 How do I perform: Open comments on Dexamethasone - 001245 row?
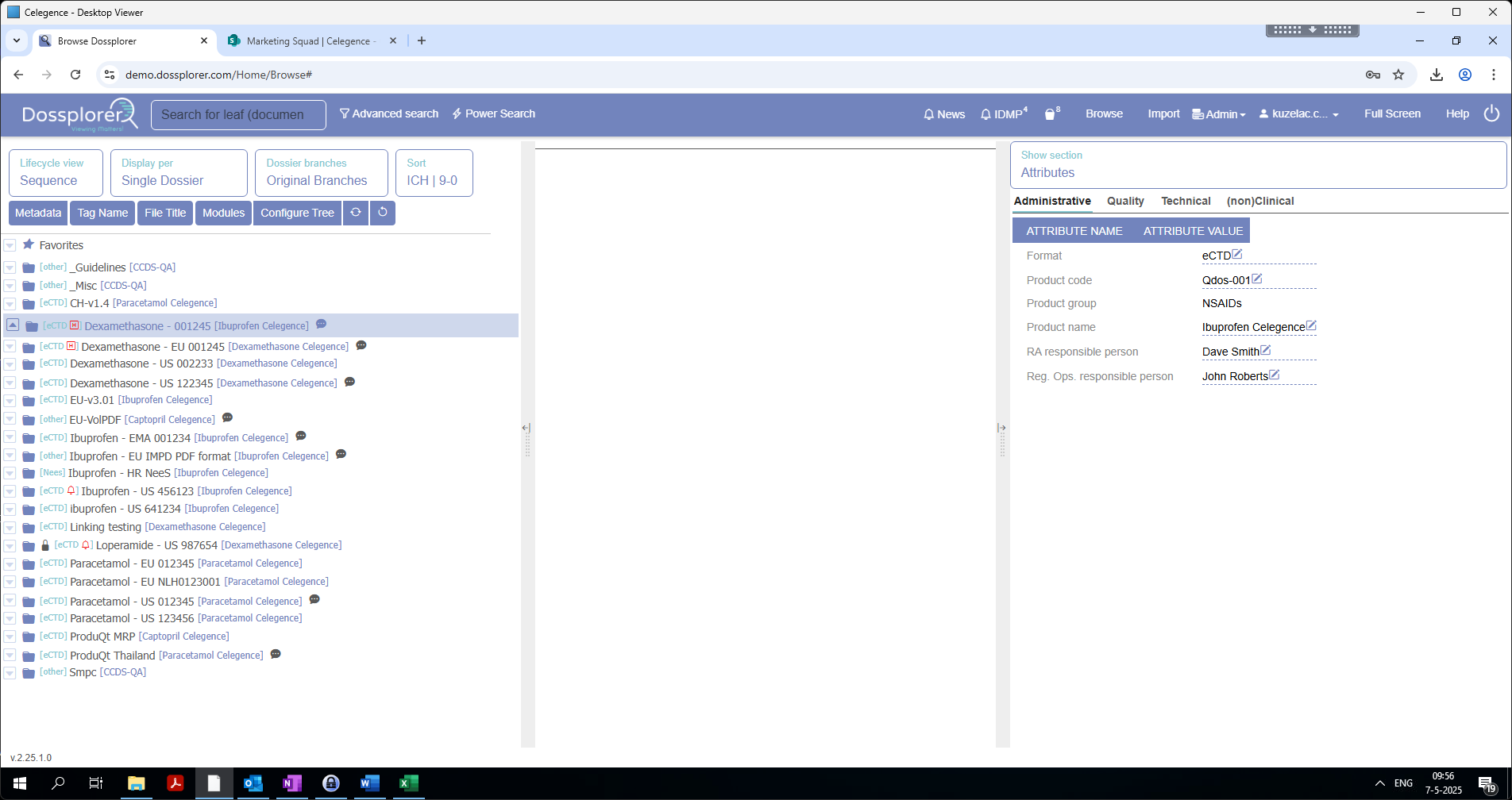[321, 324]
